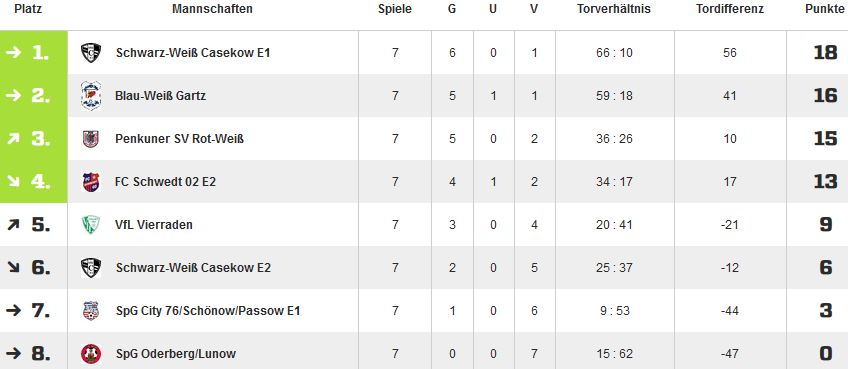Viewport: 848px width, 369px height.
Task: Click the SpG Oderberg/Lunow red crest
Action: pos(91,354)
